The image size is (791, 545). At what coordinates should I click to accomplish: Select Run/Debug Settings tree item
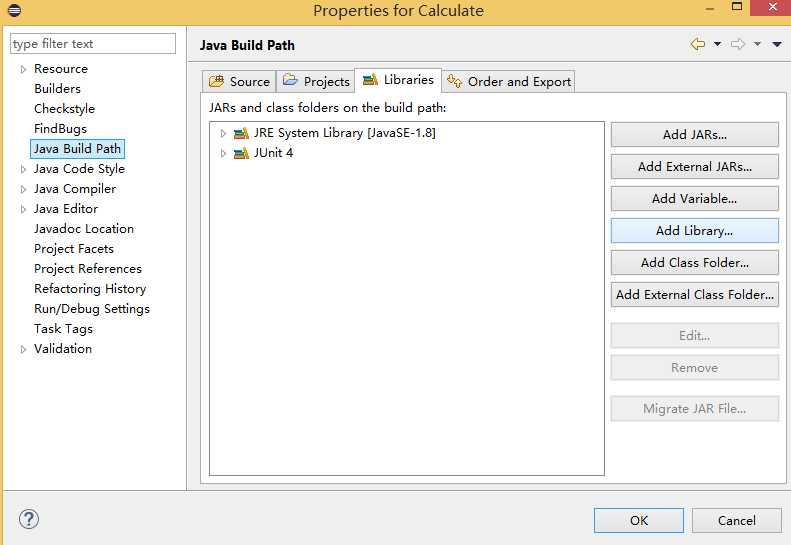click(92, 309)
